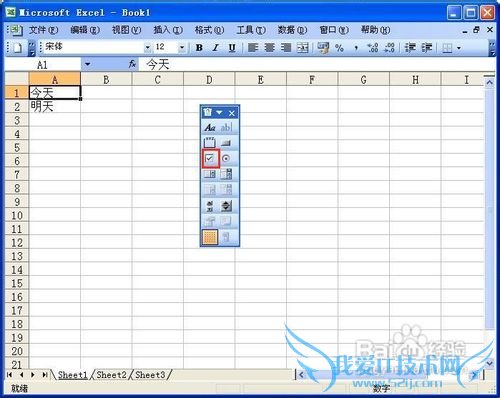Open the 窗口(W) menu
Screen dimensions: 500x398
pos(334,30)
